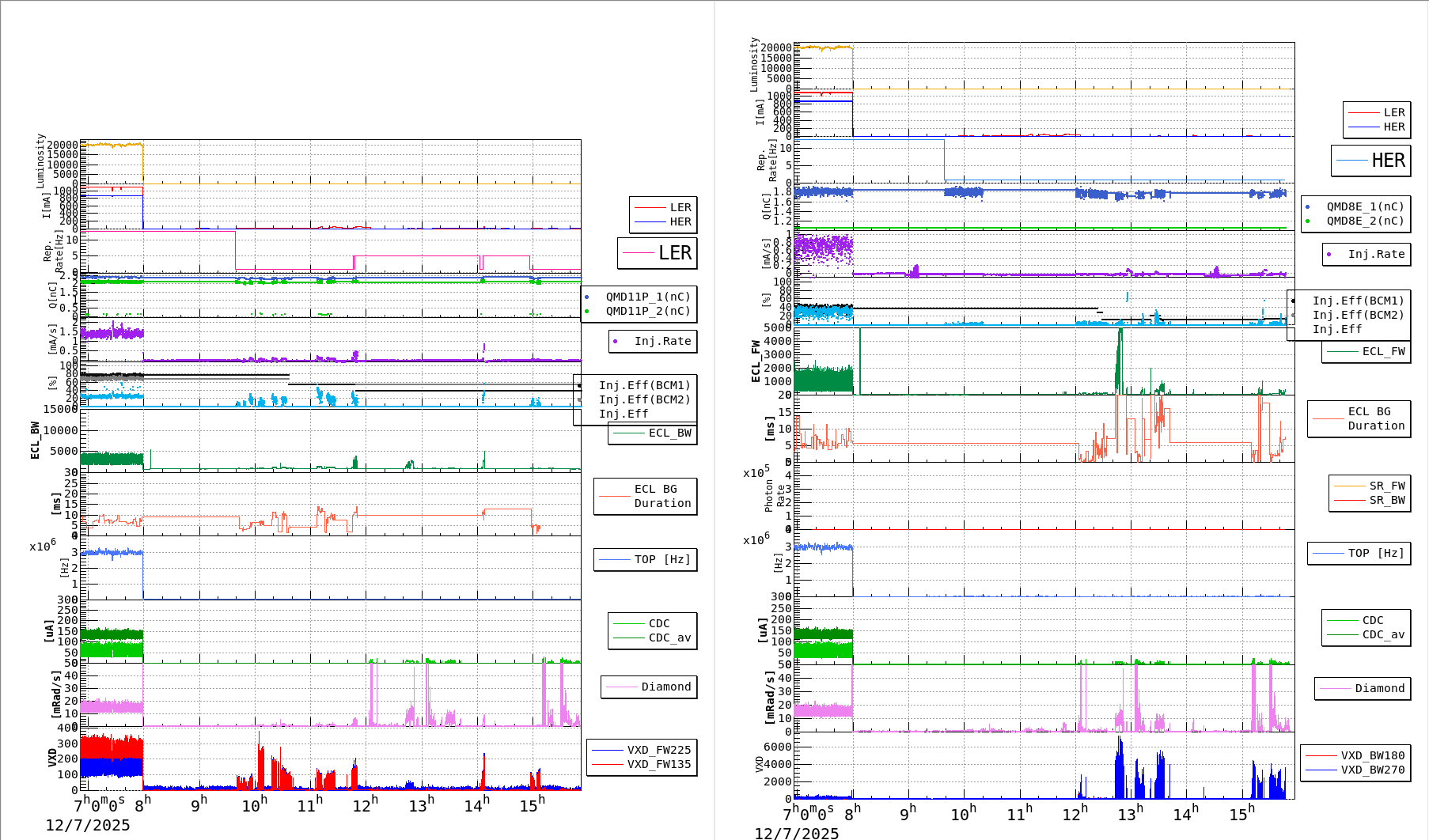Click the Inj.Eff(BCM2) legend entry in left plot
This screenshot has height=840, width=1429.
pos(644,399)
